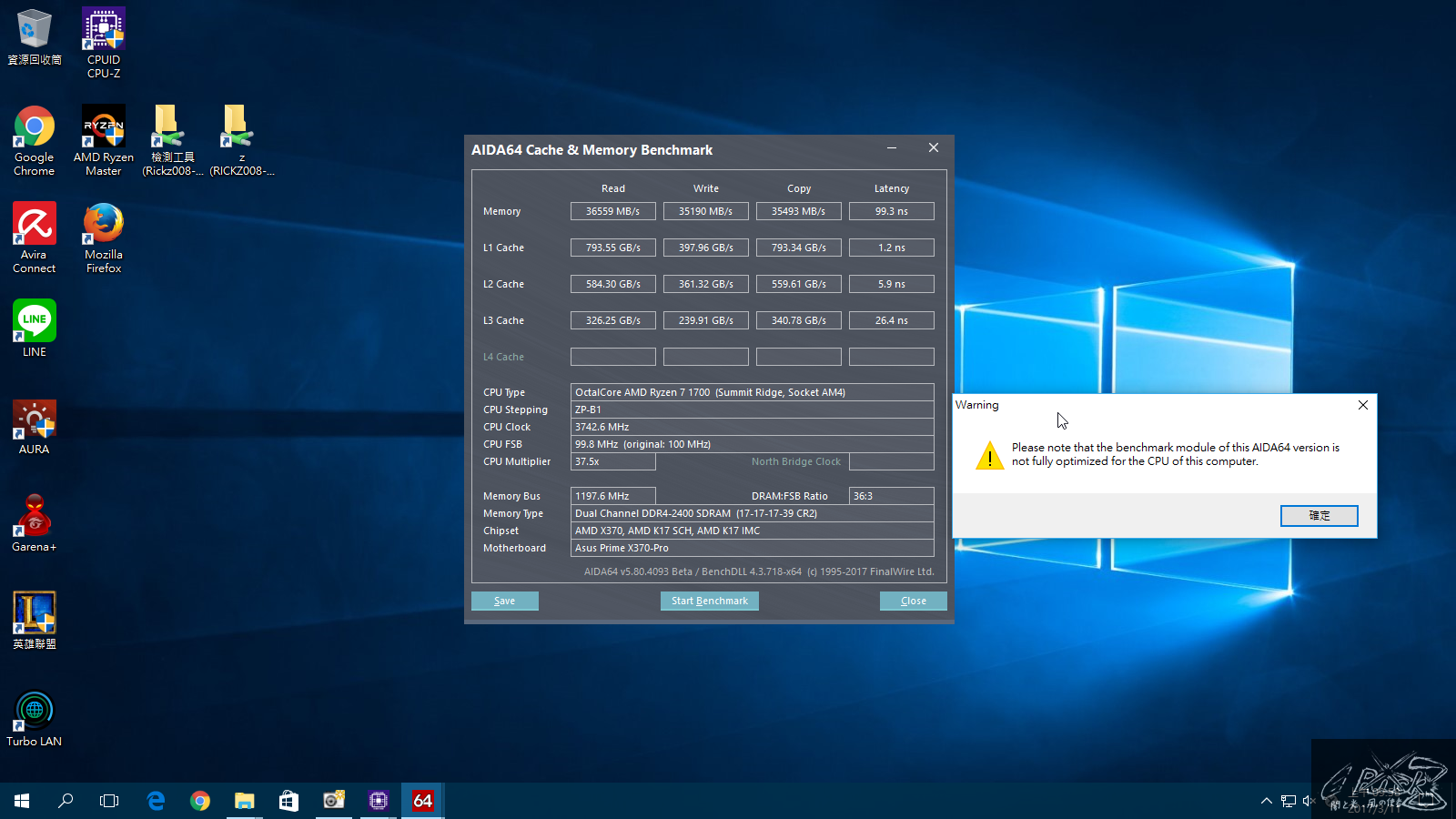Viewport: 1456px width, 819px height.
Task: Click Start Benchmark button
Action: (x=710, y=601)
